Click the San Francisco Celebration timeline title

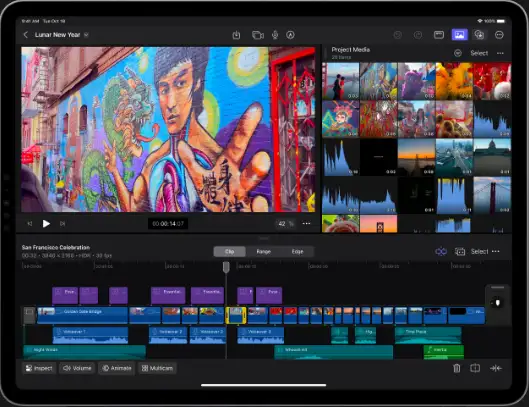pos(56,247)
